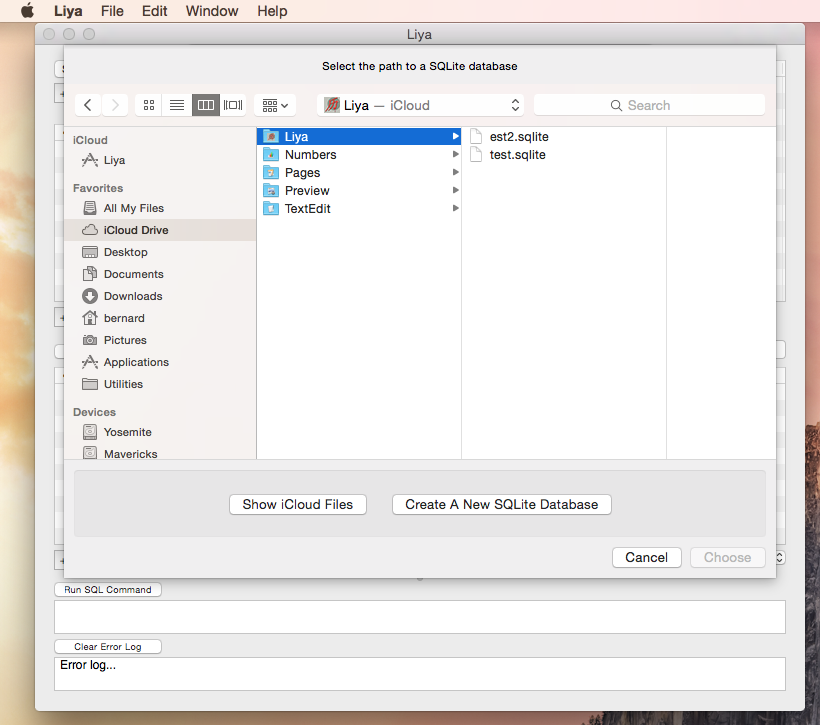The width and height of the screenshot is (820, 725).
Task: Select the test.sqlite file
Action: [518, 154]
